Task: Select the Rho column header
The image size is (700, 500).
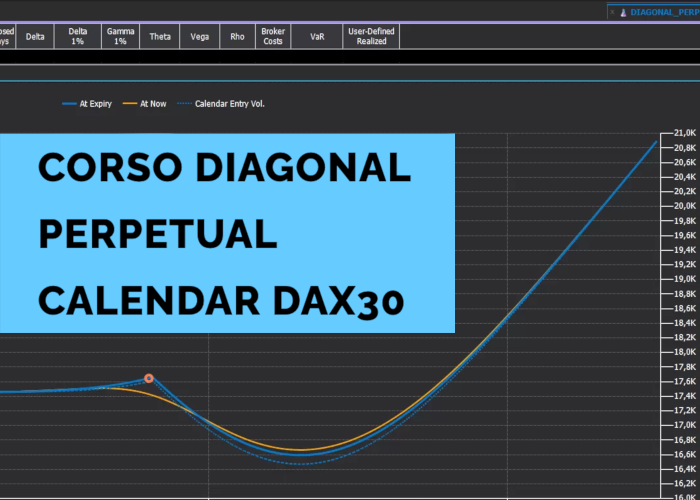Action: click(238, 37)
